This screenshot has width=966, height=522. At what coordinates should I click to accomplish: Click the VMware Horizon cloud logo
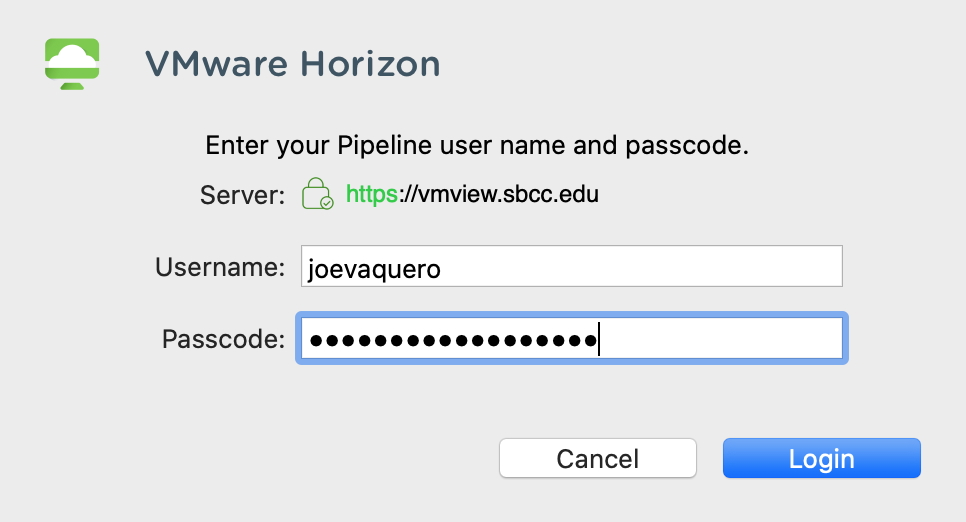[72, 63]
